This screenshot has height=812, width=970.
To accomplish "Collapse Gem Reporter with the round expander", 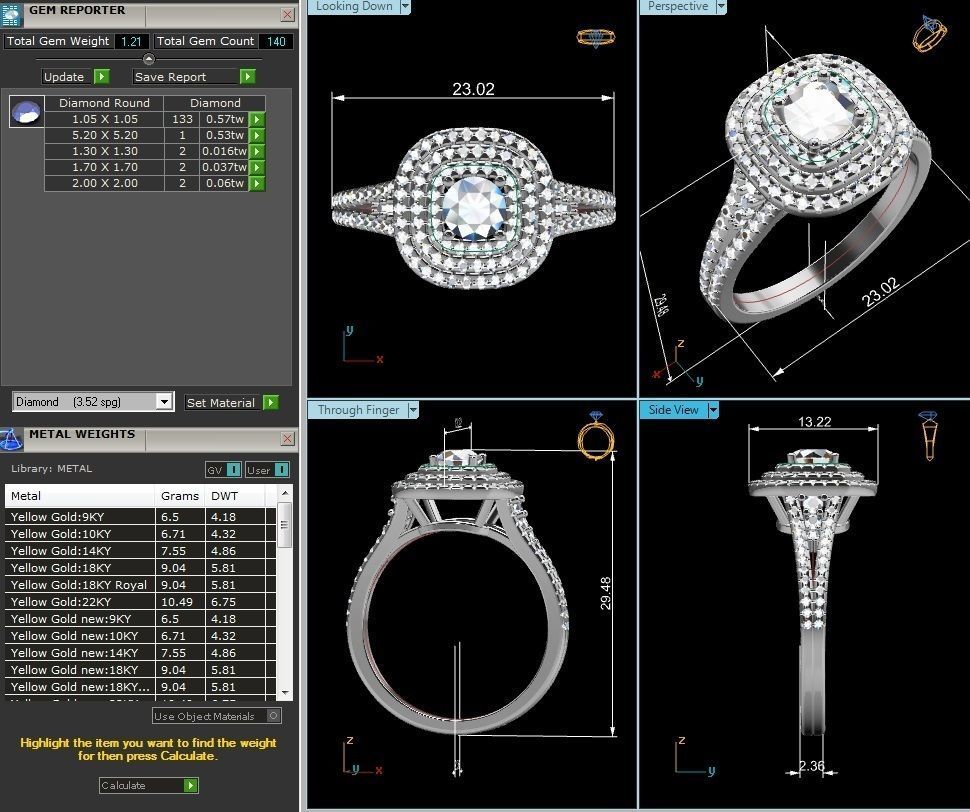I will click(x=149, y=59).
